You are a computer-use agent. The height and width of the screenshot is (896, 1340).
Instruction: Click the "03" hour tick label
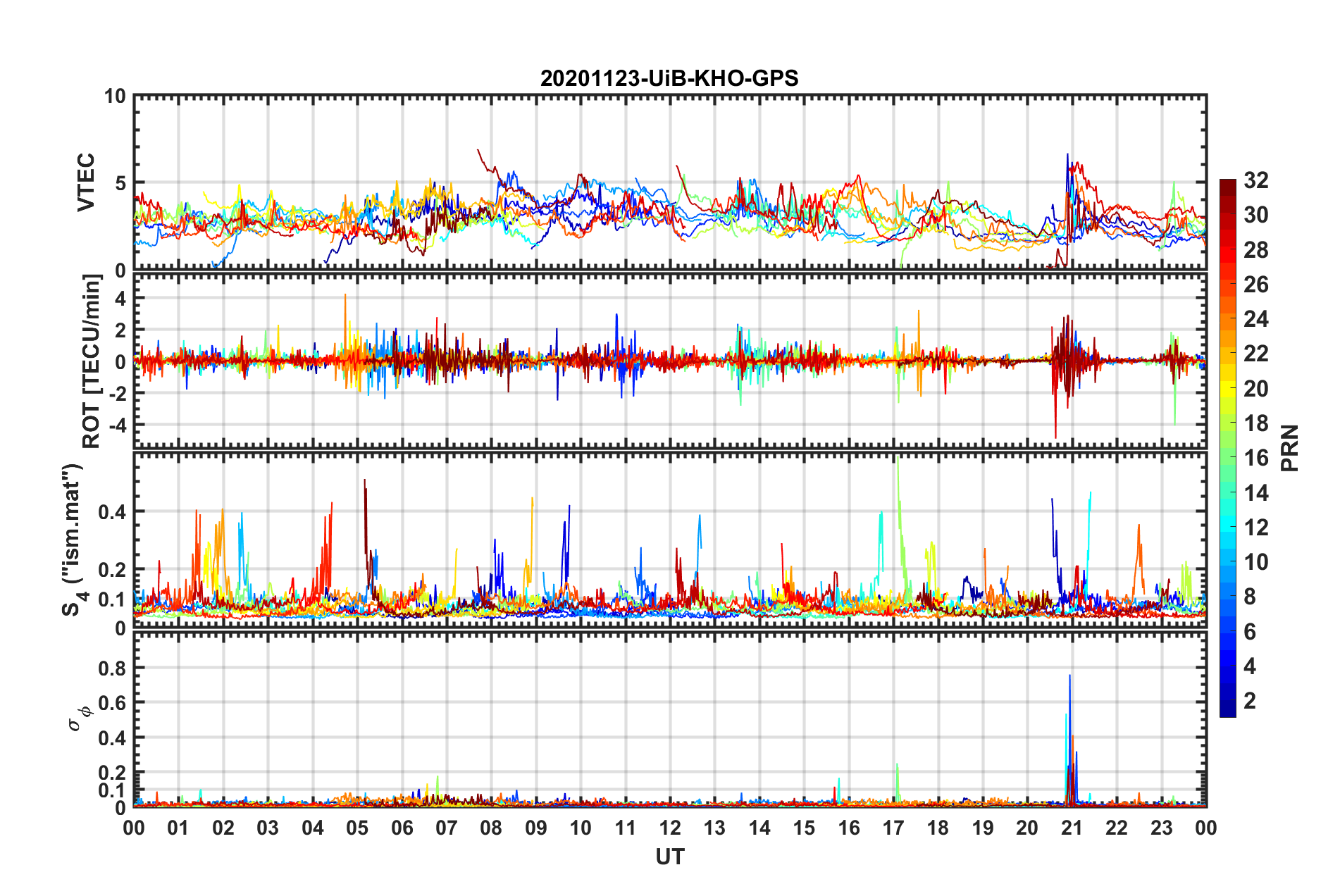pos(268,828)
